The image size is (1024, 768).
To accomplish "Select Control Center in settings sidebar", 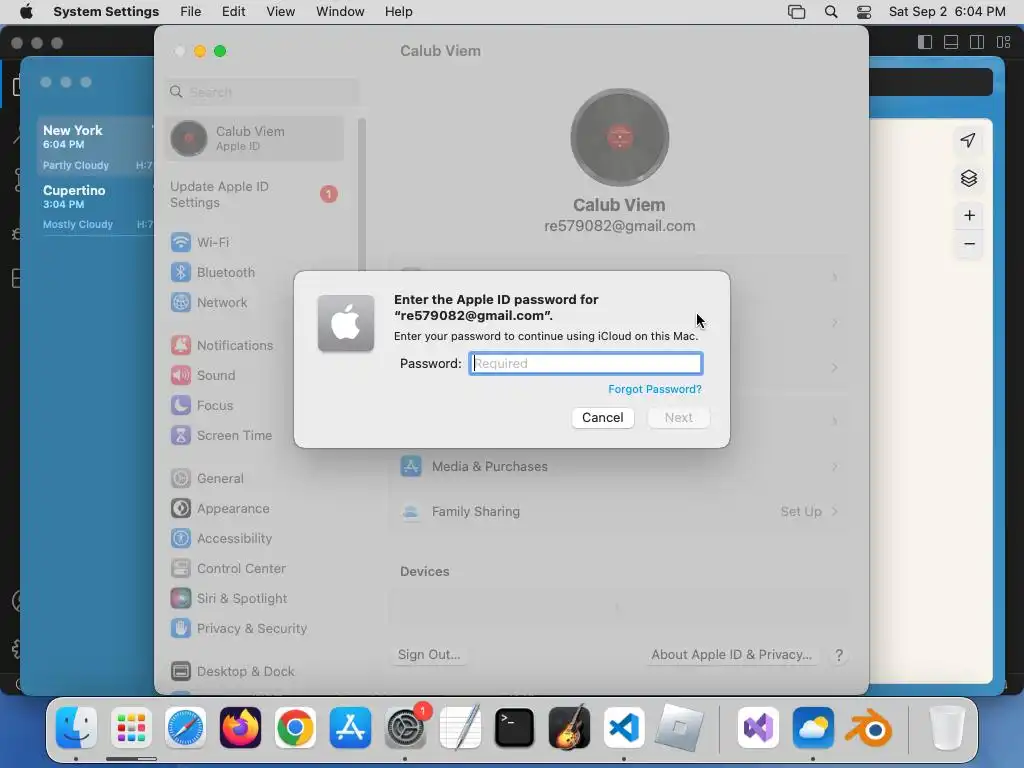I will click(254, 569).
